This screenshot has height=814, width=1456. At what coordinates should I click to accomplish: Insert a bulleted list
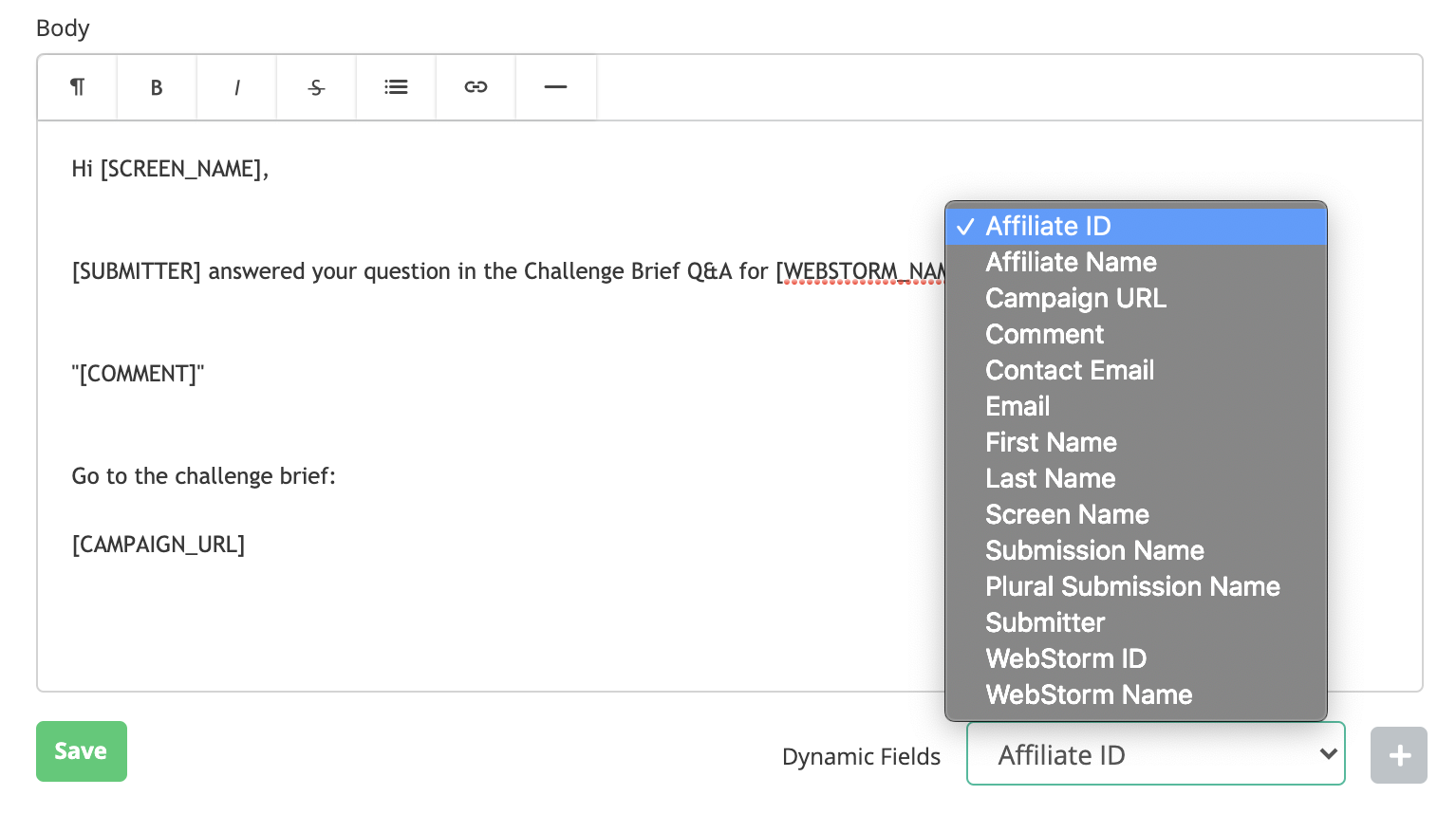[x=396, y=87]
